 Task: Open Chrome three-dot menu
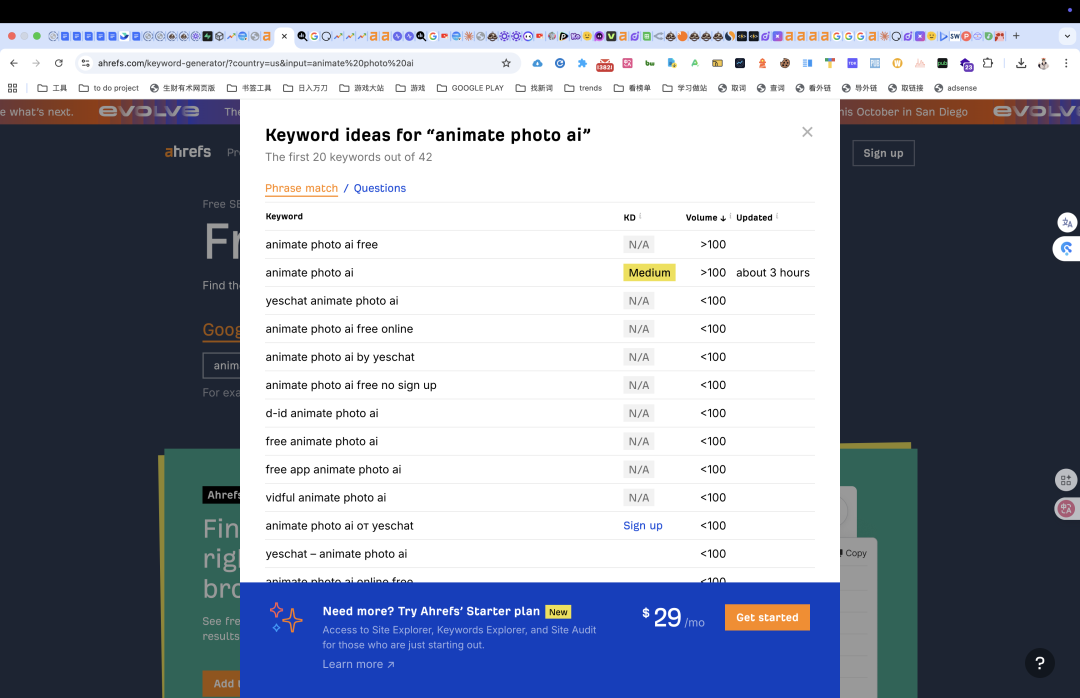tap(1066, 63)
